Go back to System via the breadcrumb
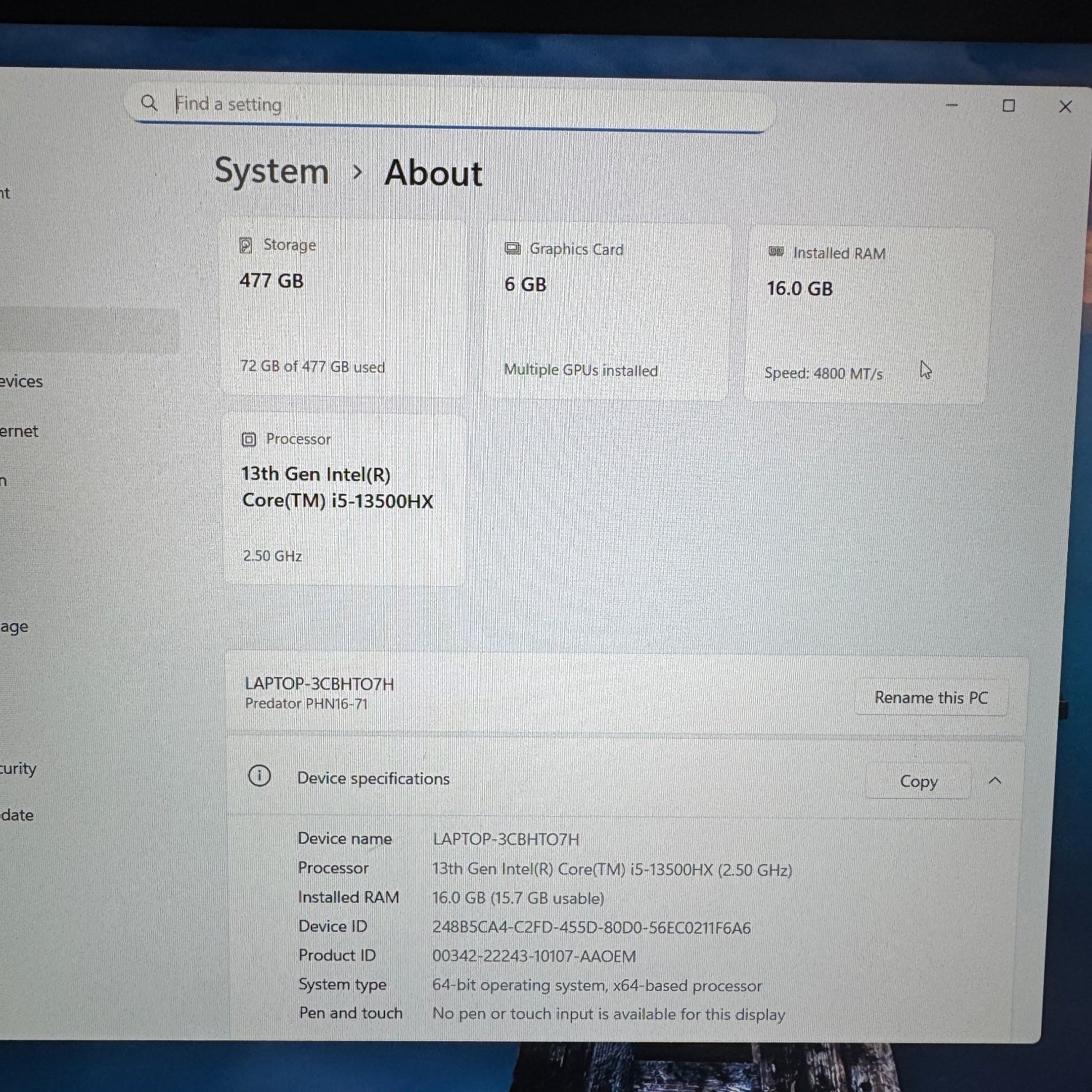Screen dimensions: 1092x1092 (272, 172)
